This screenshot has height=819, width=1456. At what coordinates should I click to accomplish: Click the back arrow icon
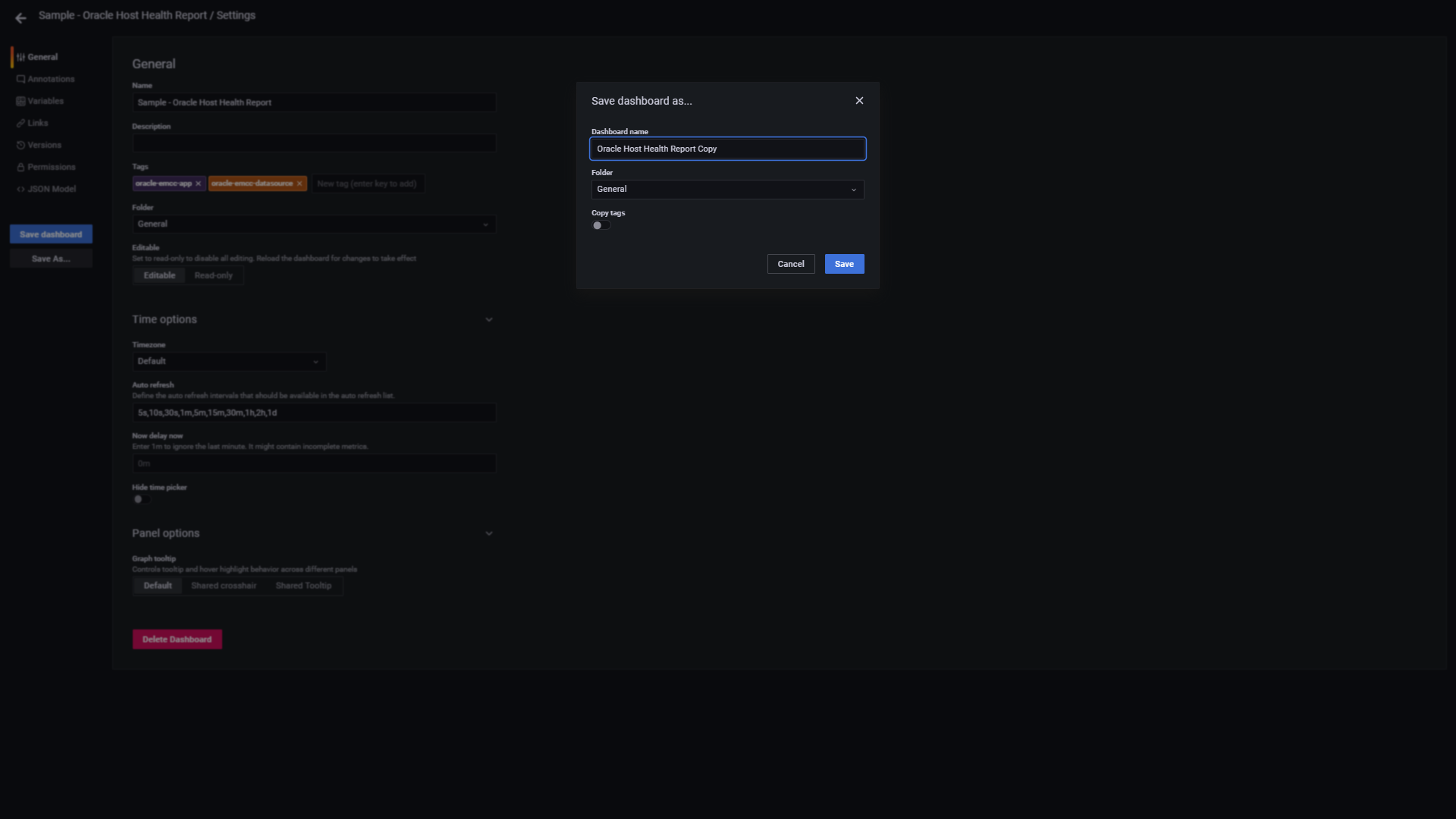[20, 17]
